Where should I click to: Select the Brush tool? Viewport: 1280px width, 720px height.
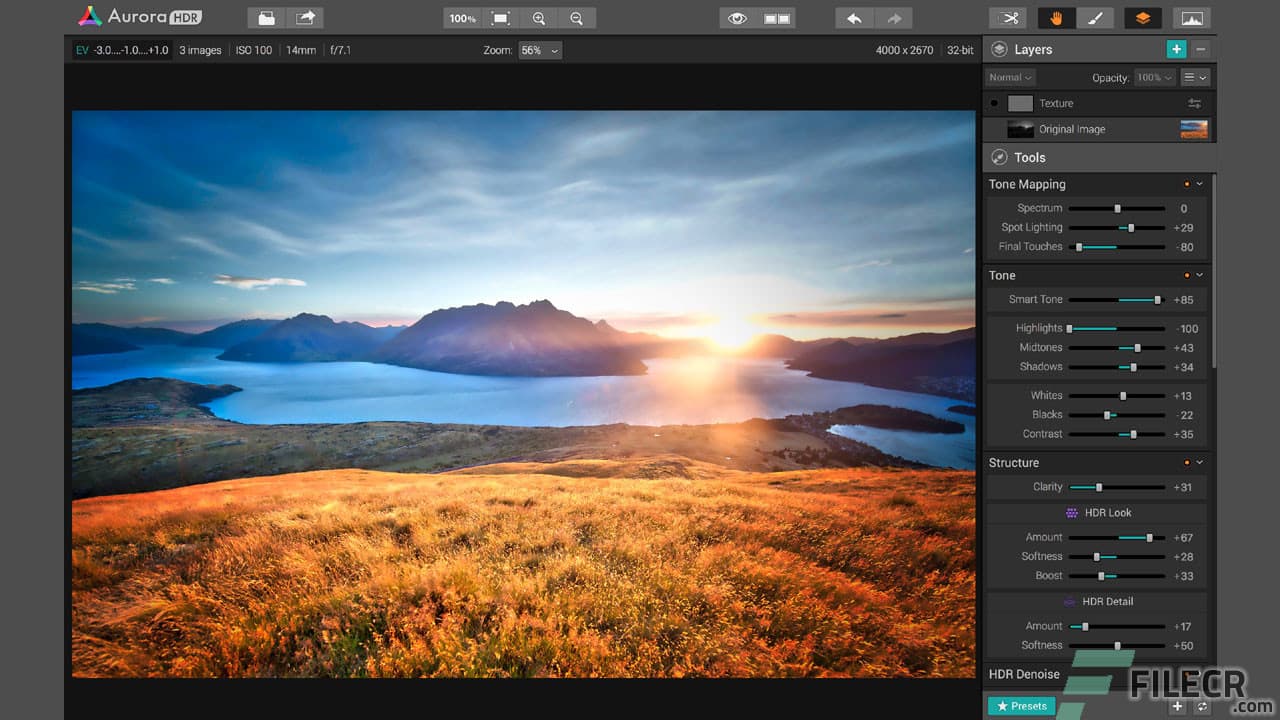point(1096,17)
